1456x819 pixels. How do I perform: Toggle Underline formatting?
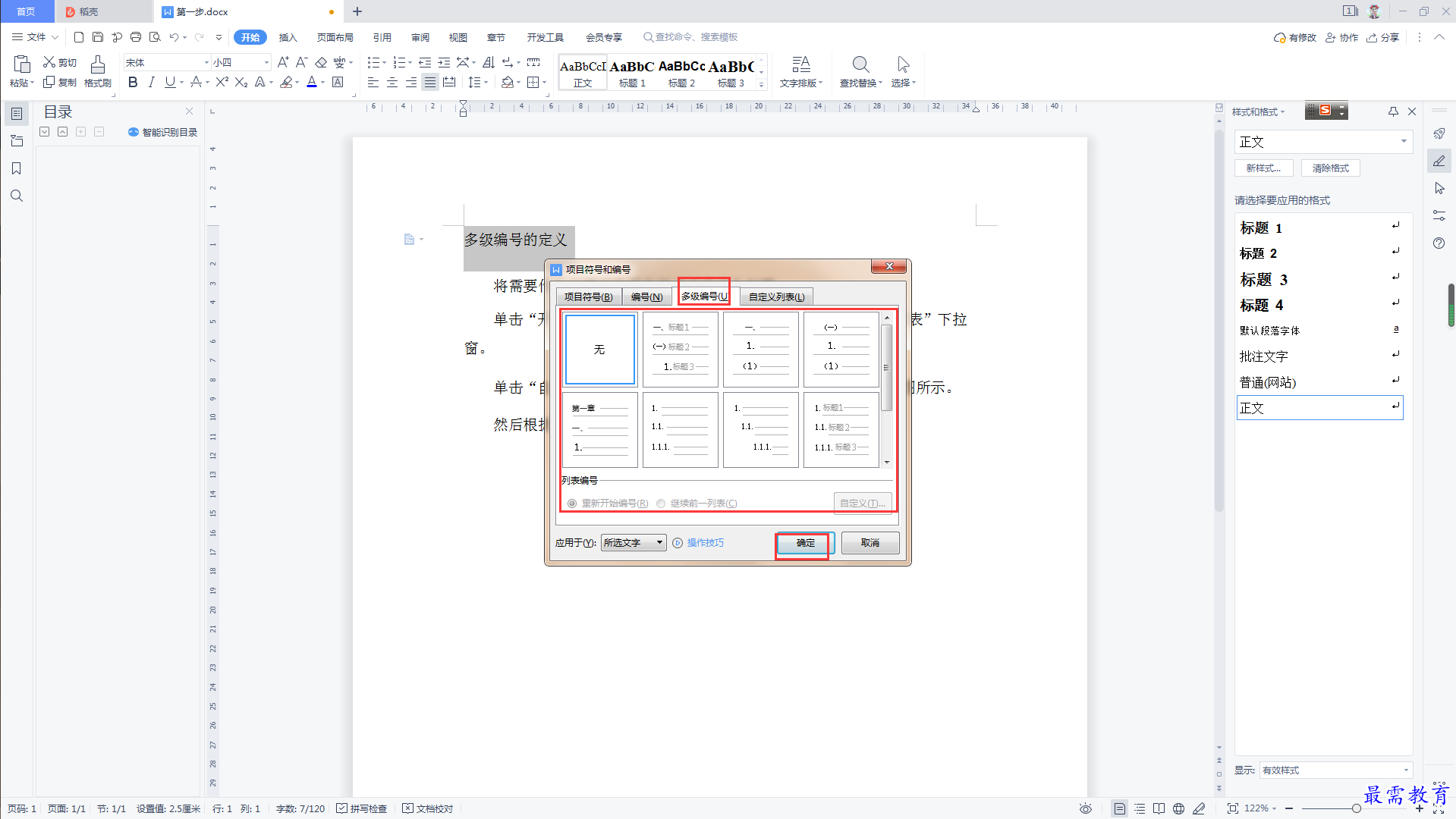pos(170,82)
